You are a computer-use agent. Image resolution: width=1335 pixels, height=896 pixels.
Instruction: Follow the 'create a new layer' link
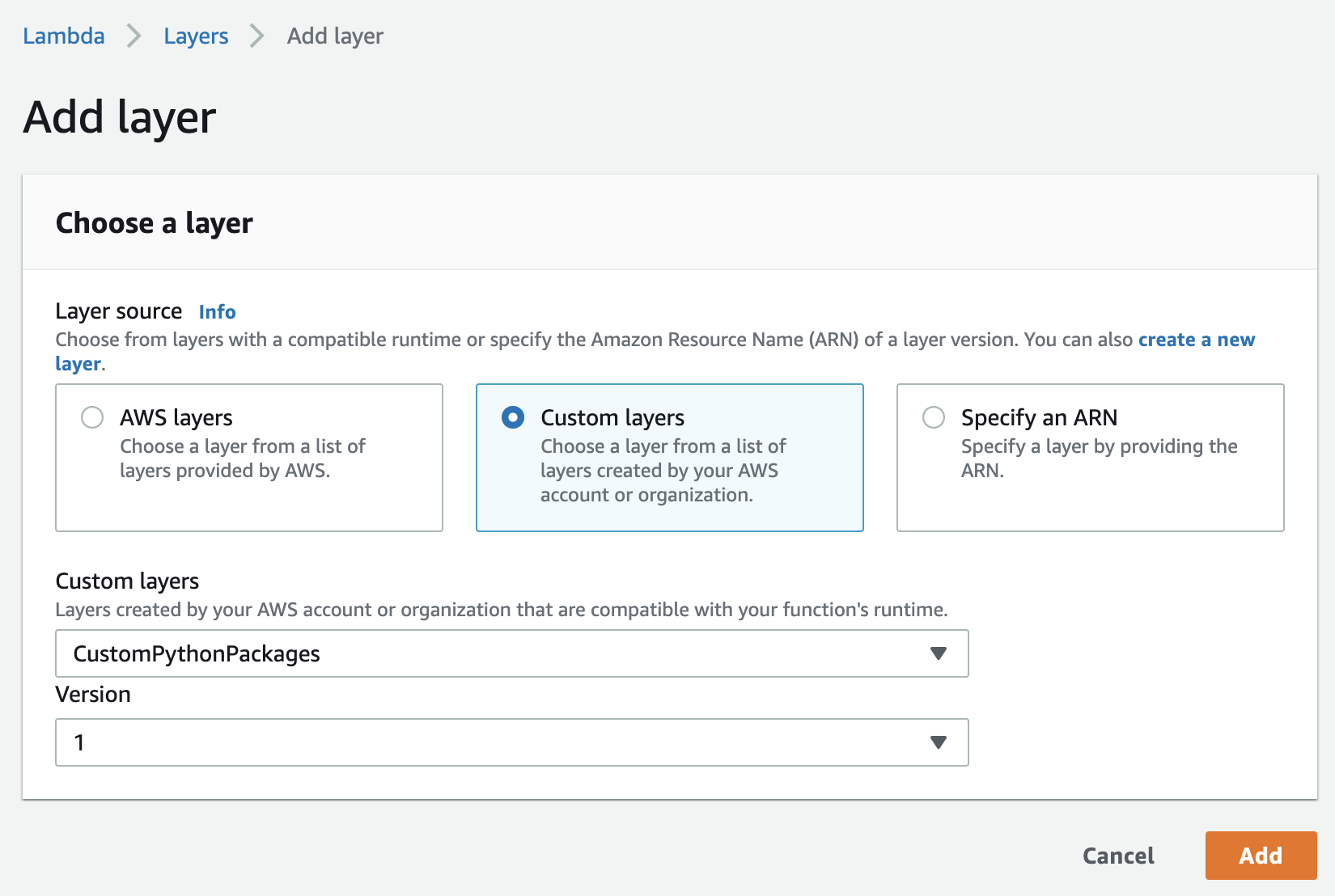(1196, 340)
